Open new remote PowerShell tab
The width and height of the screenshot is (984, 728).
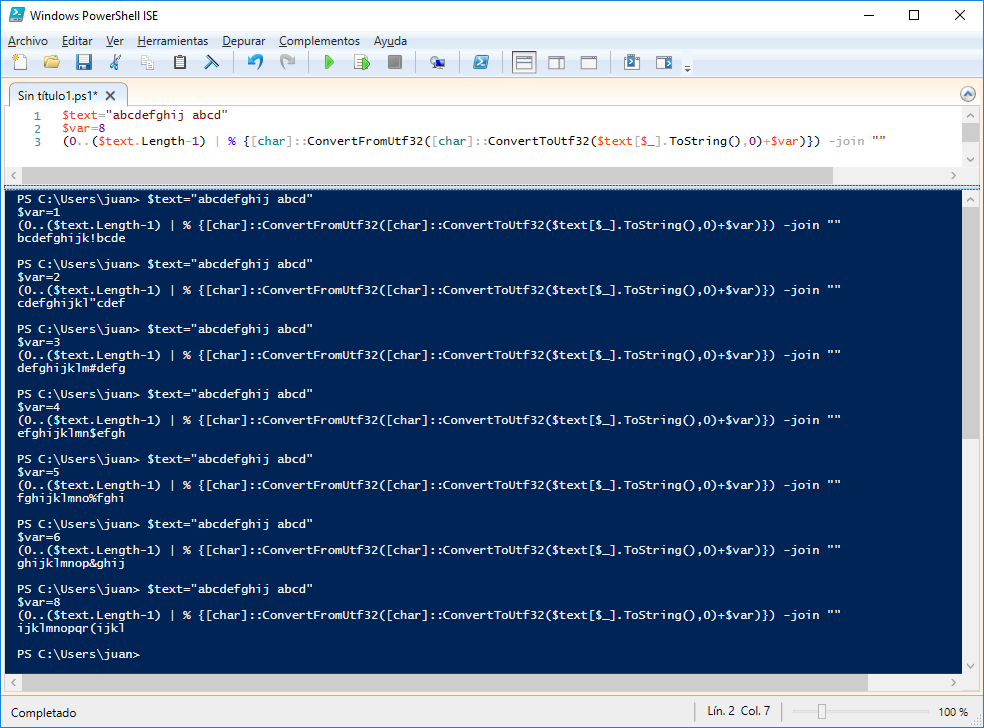(x=437, y=63)
